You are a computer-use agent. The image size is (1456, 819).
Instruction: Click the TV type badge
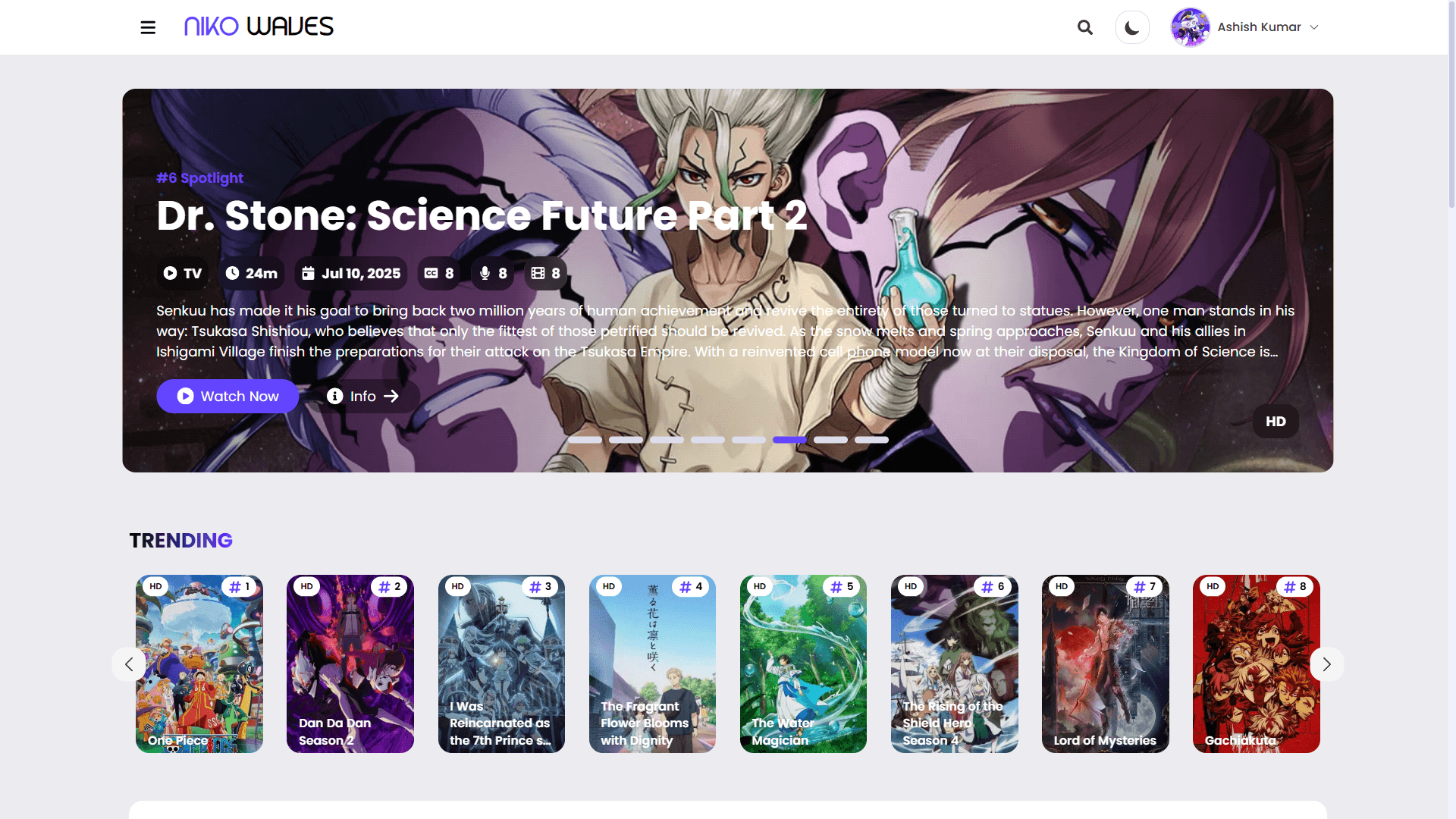pos(183,273)
